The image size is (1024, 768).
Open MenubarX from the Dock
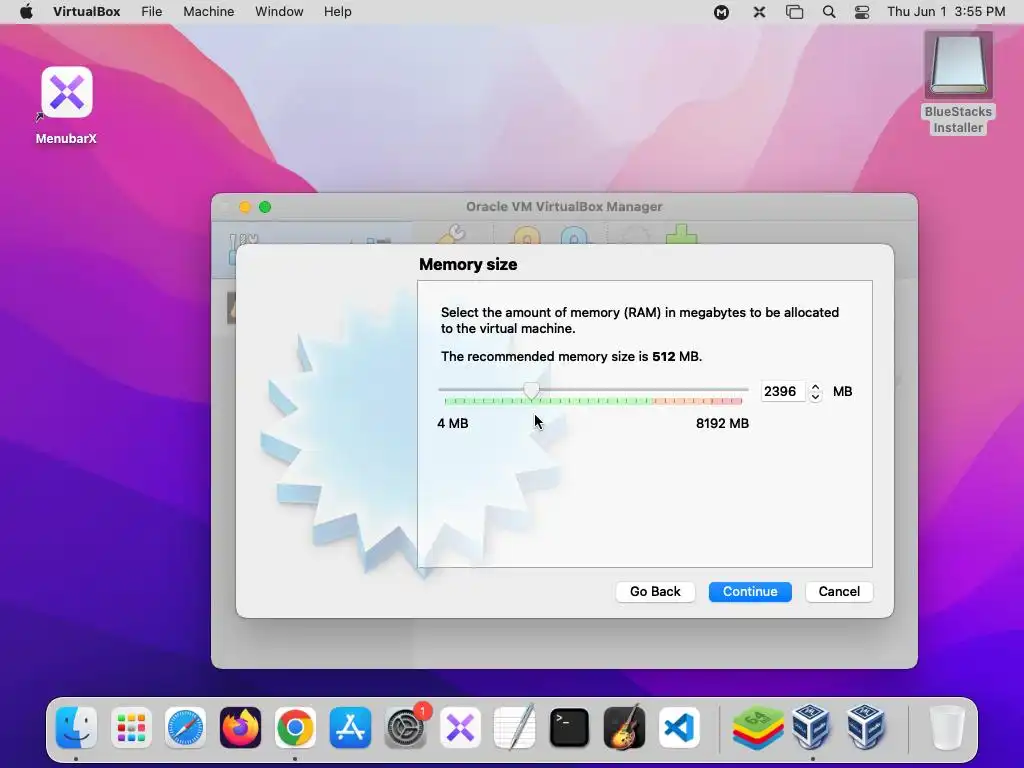coord(460,727)
